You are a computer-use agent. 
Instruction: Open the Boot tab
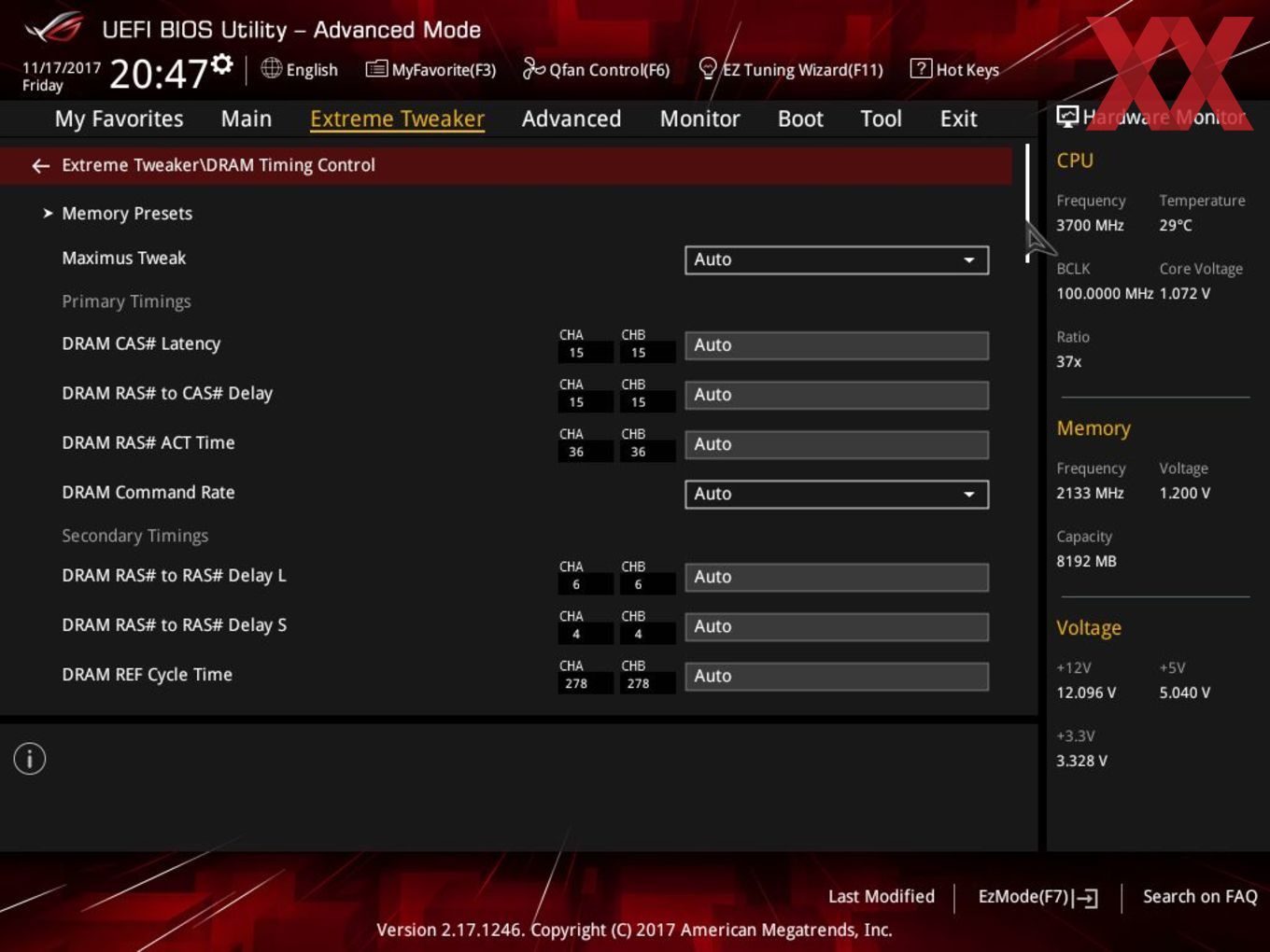coord(800,119)
